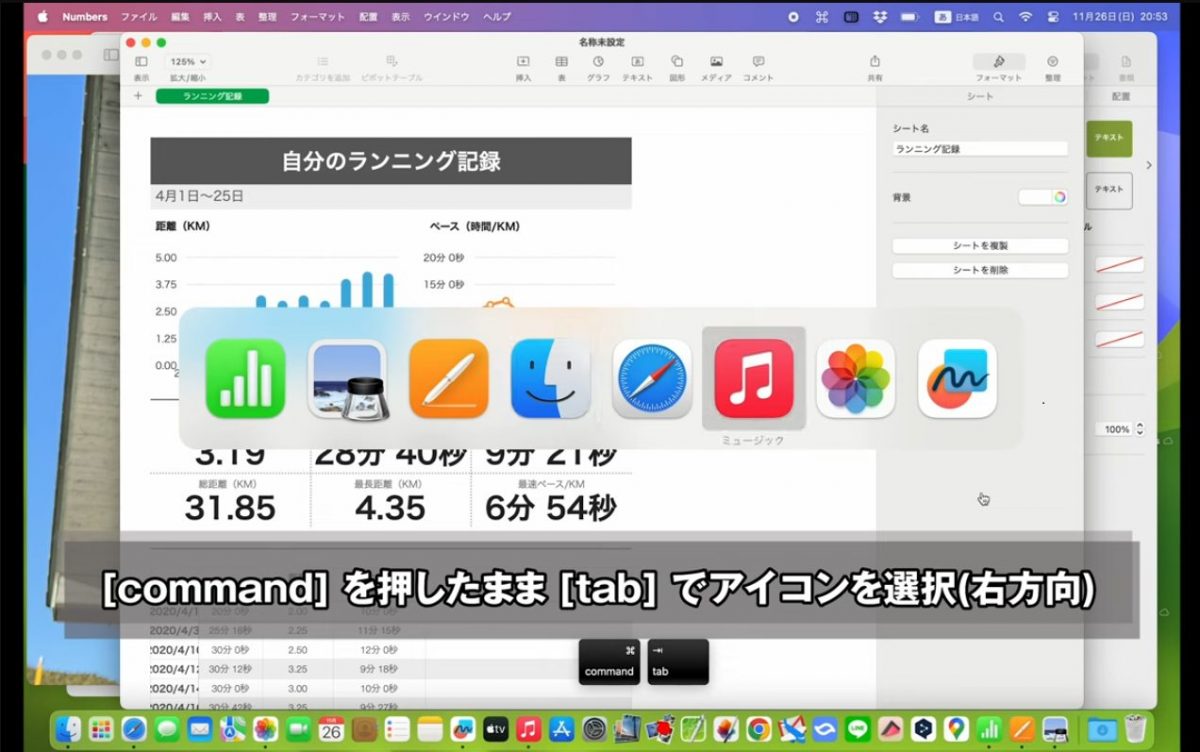Click the menu bar date and time
This screenshot has width=1200, height=752.
(x=1118, y=17)
